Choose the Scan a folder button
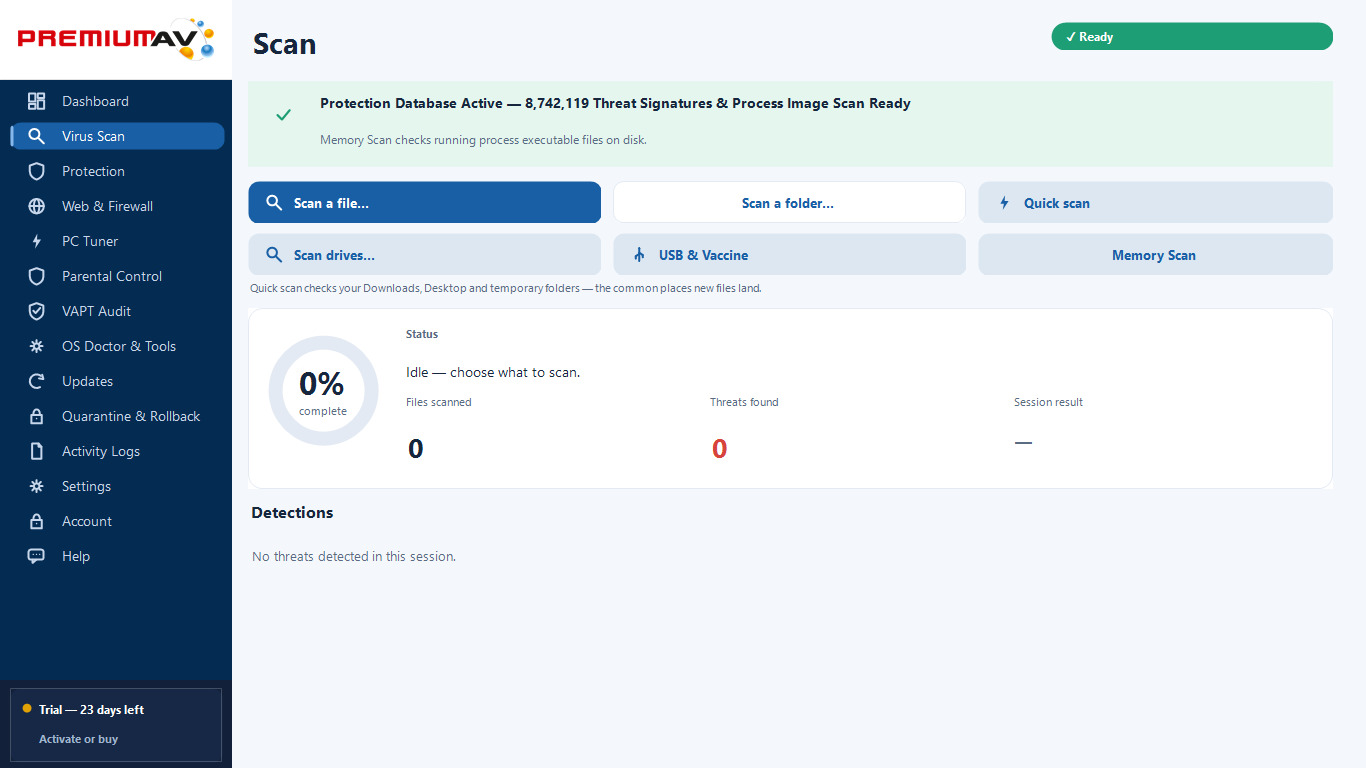Viewport: 1366px width, 768px height. click(x=789, y=202)
